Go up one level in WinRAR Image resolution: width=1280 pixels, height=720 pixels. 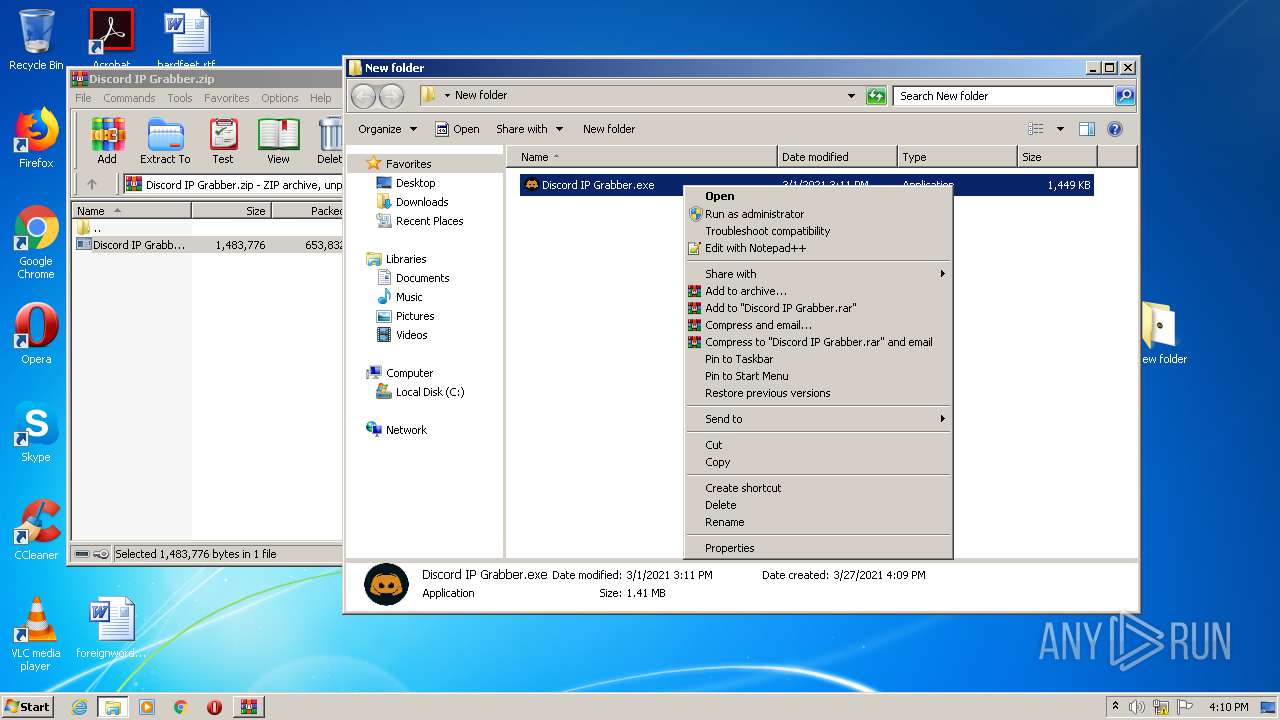(x=92, y=184)
